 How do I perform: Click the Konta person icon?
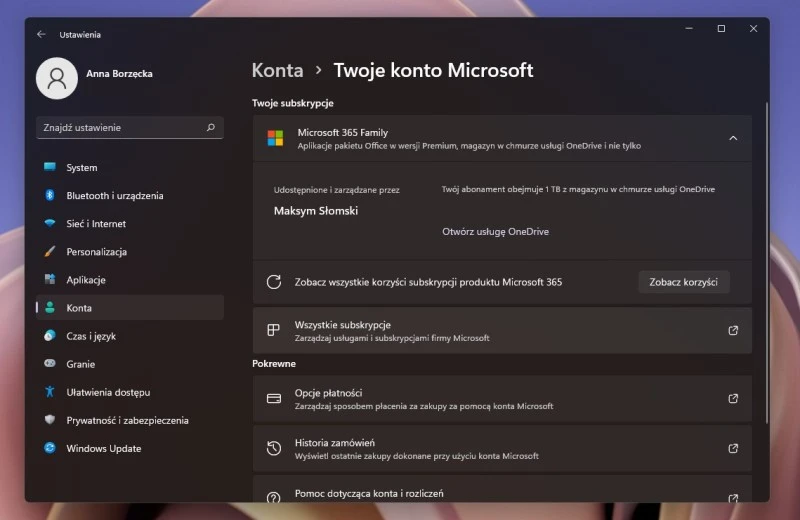49,307
